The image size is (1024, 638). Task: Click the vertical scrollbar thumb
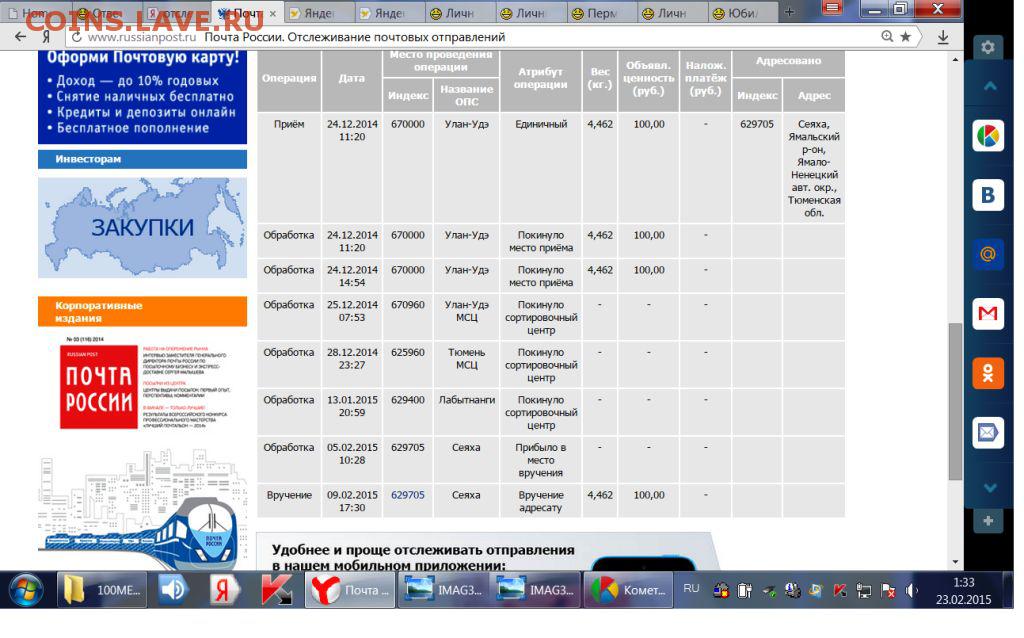coord(955,401)
